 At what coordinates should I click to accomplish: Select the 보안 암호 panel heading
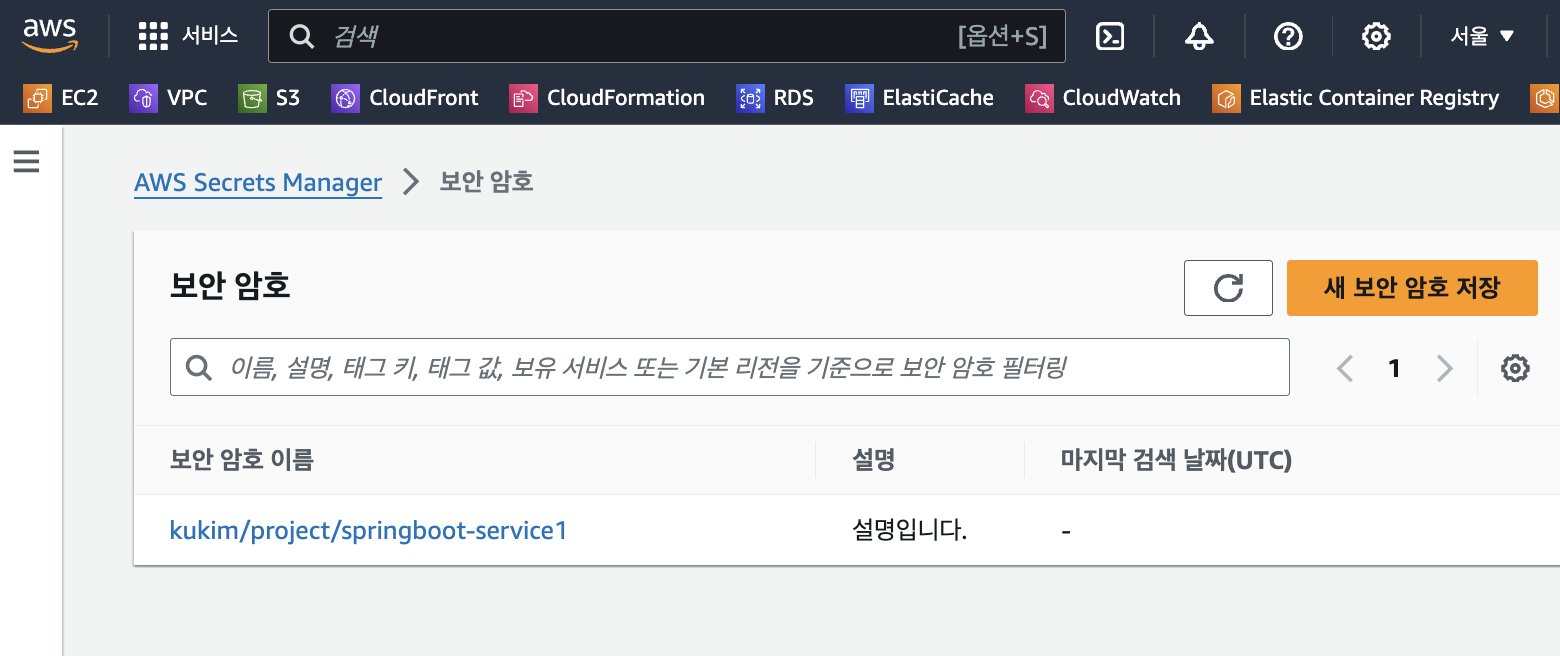[x=230, y=287]
